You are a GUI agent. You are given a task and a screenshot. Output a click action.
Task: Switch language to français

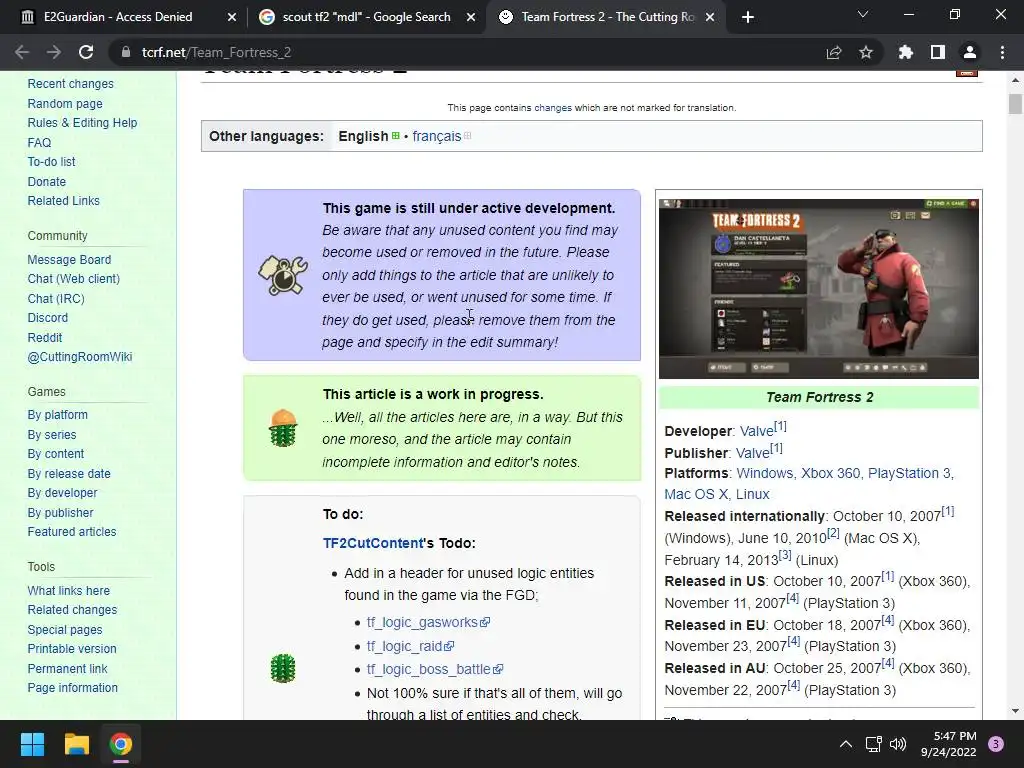tap(436, 136)
